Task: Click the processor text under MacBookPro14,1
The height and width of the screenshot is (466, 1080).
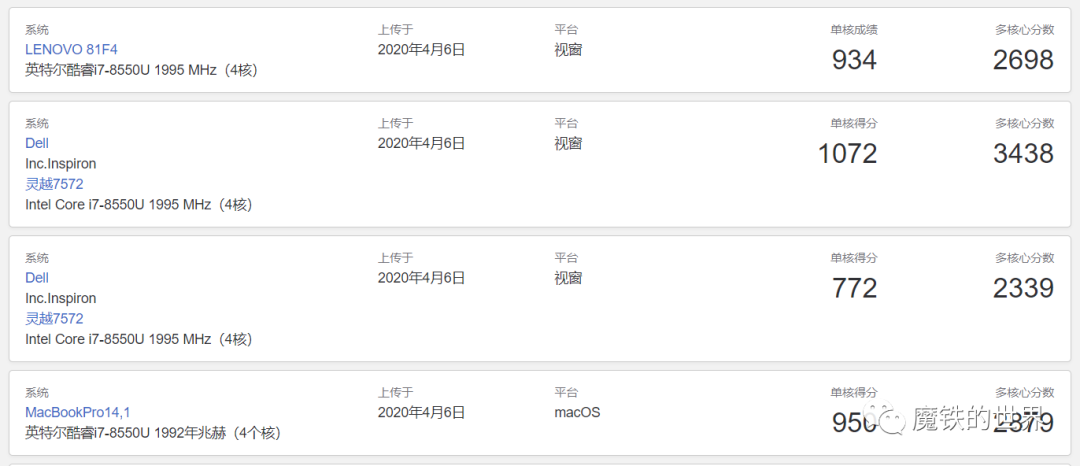Action: pyautogui.click(x=152, y=433)
